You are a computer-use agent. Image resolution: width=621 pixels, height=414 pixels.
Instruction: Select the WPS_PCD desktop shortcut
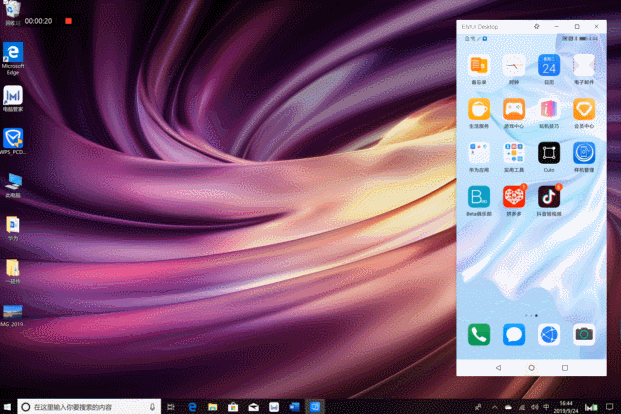pos(13,141)
